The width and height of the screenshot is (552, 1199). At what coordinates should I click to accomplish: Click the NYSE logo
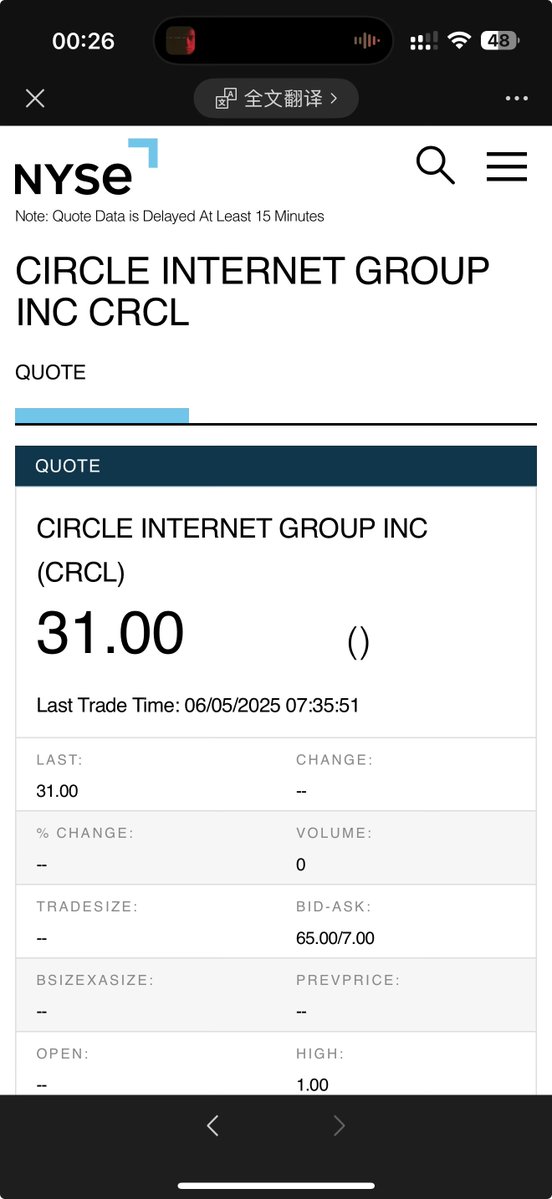tap(86, 167)
